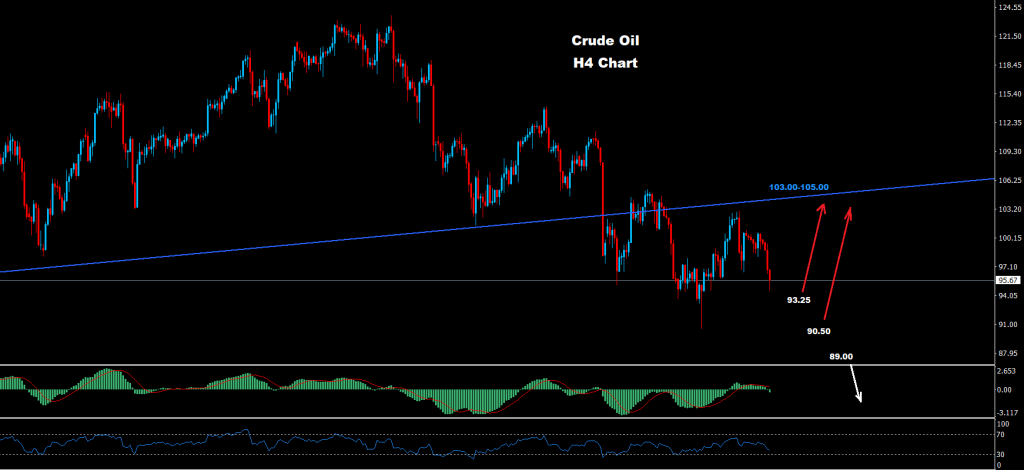
Task: Click the 124.55 price scale label
Action: tap(1006, 8)
